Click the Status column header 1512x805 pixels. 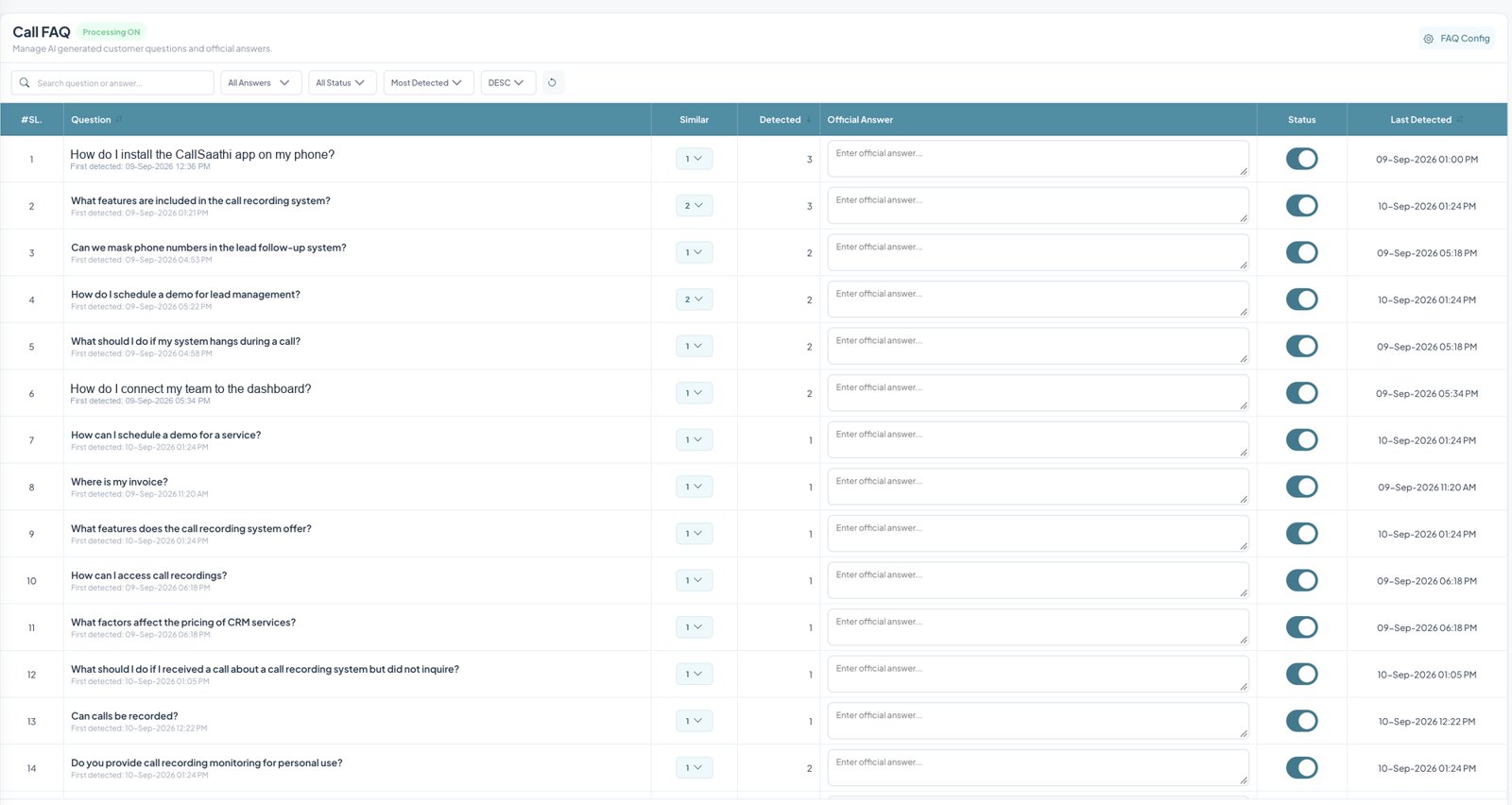click(x=1301, y=120)
